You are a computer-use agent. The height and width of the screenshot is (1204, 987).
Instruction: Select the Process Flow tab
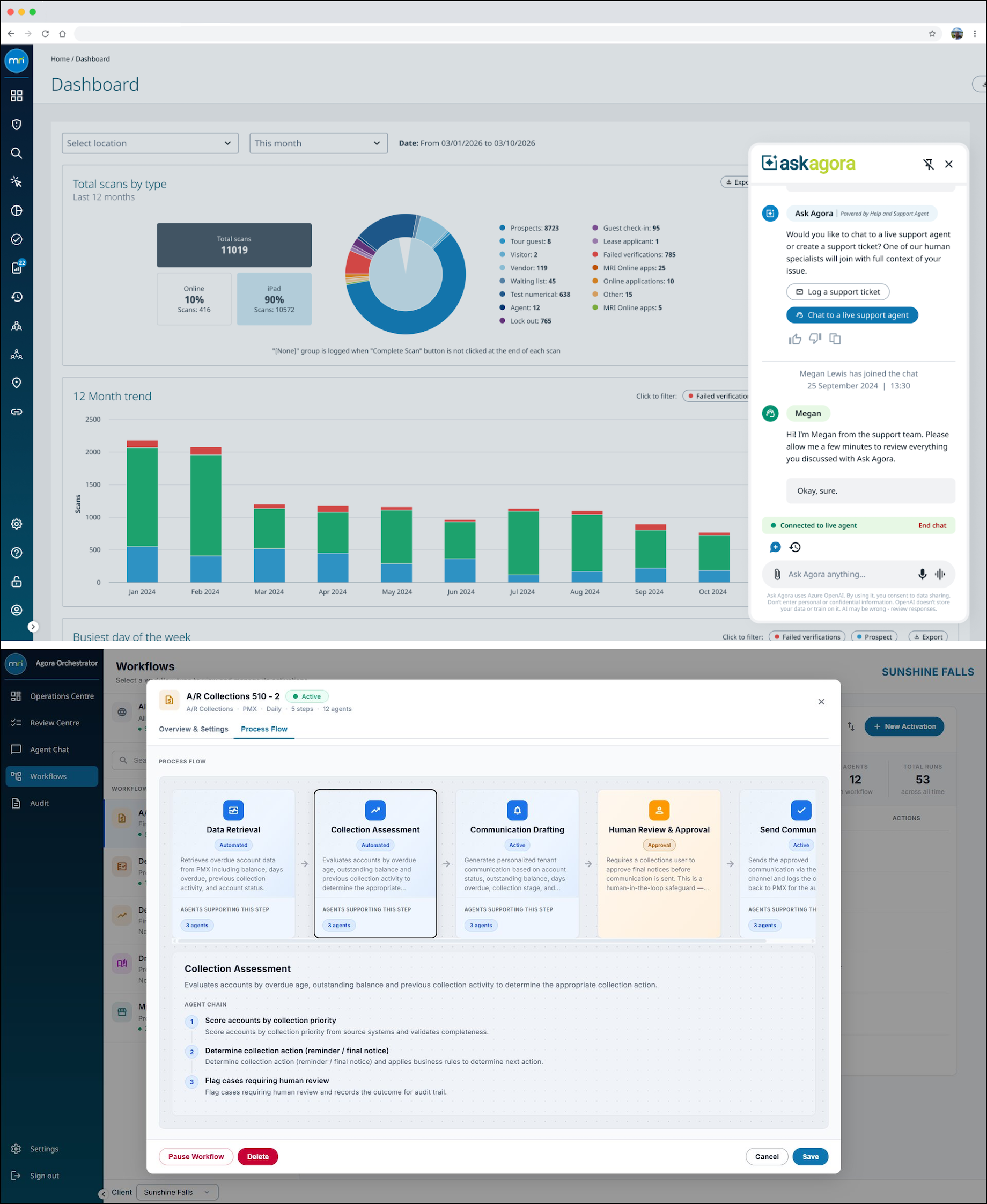coord(264,729)
